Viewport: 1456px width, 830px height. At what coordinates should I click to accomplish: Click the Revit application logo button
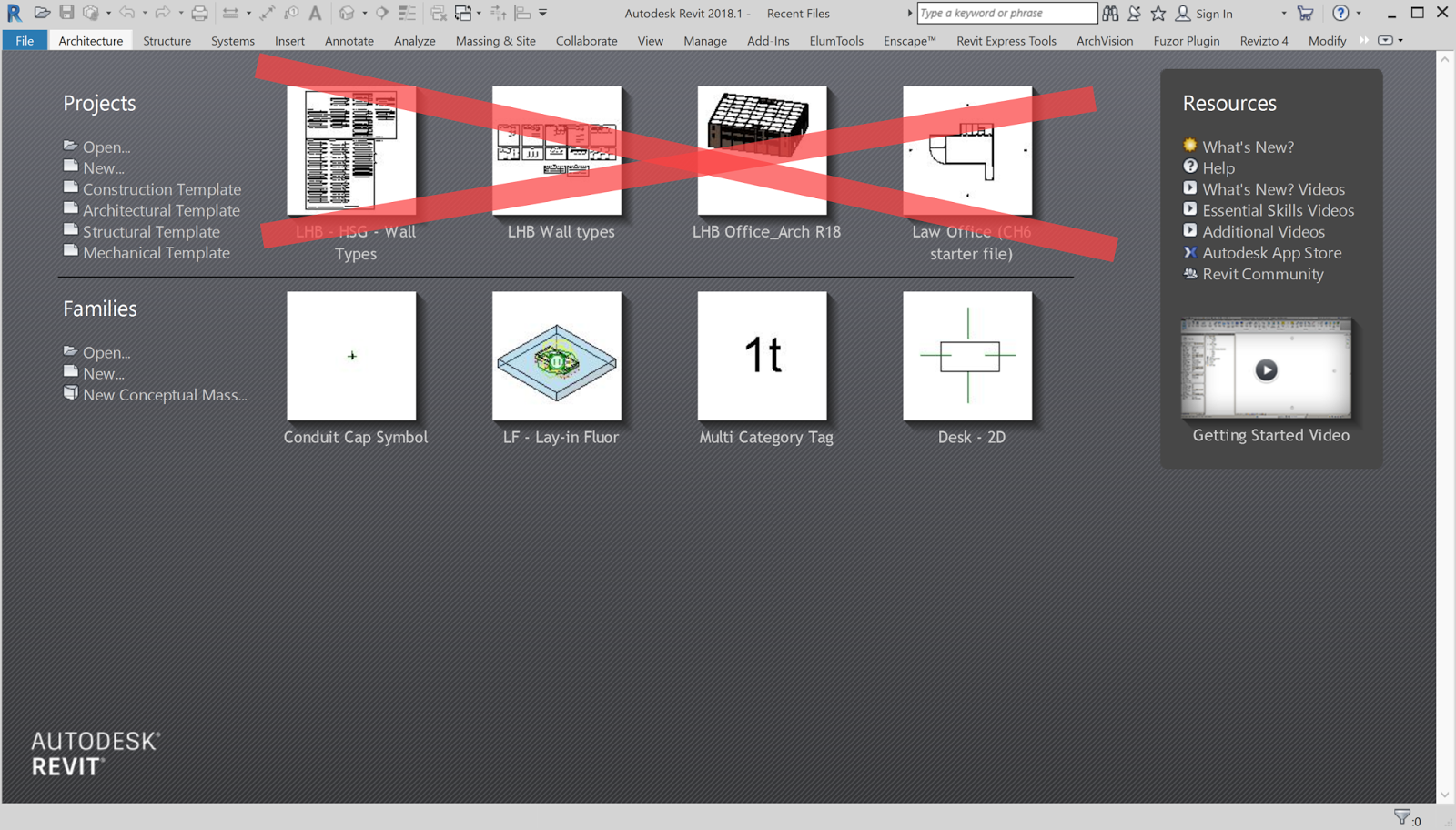15,13
